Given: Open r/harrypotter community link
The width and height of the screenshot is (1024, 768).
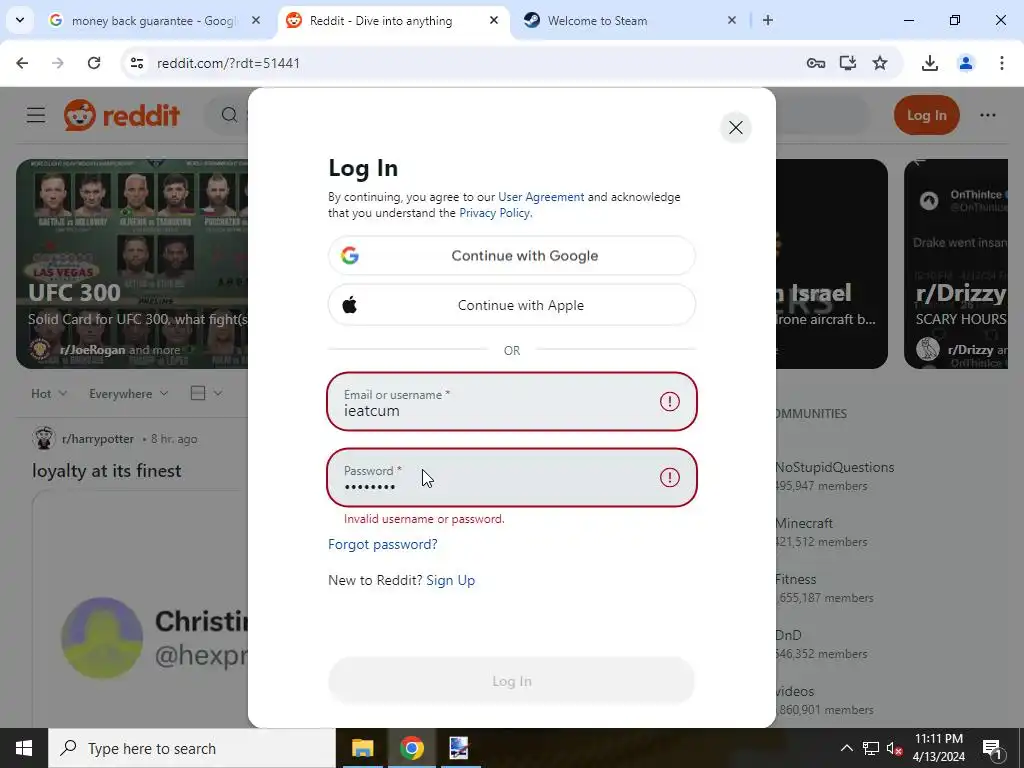Looking at the screenshot, I should pos(97,439).
